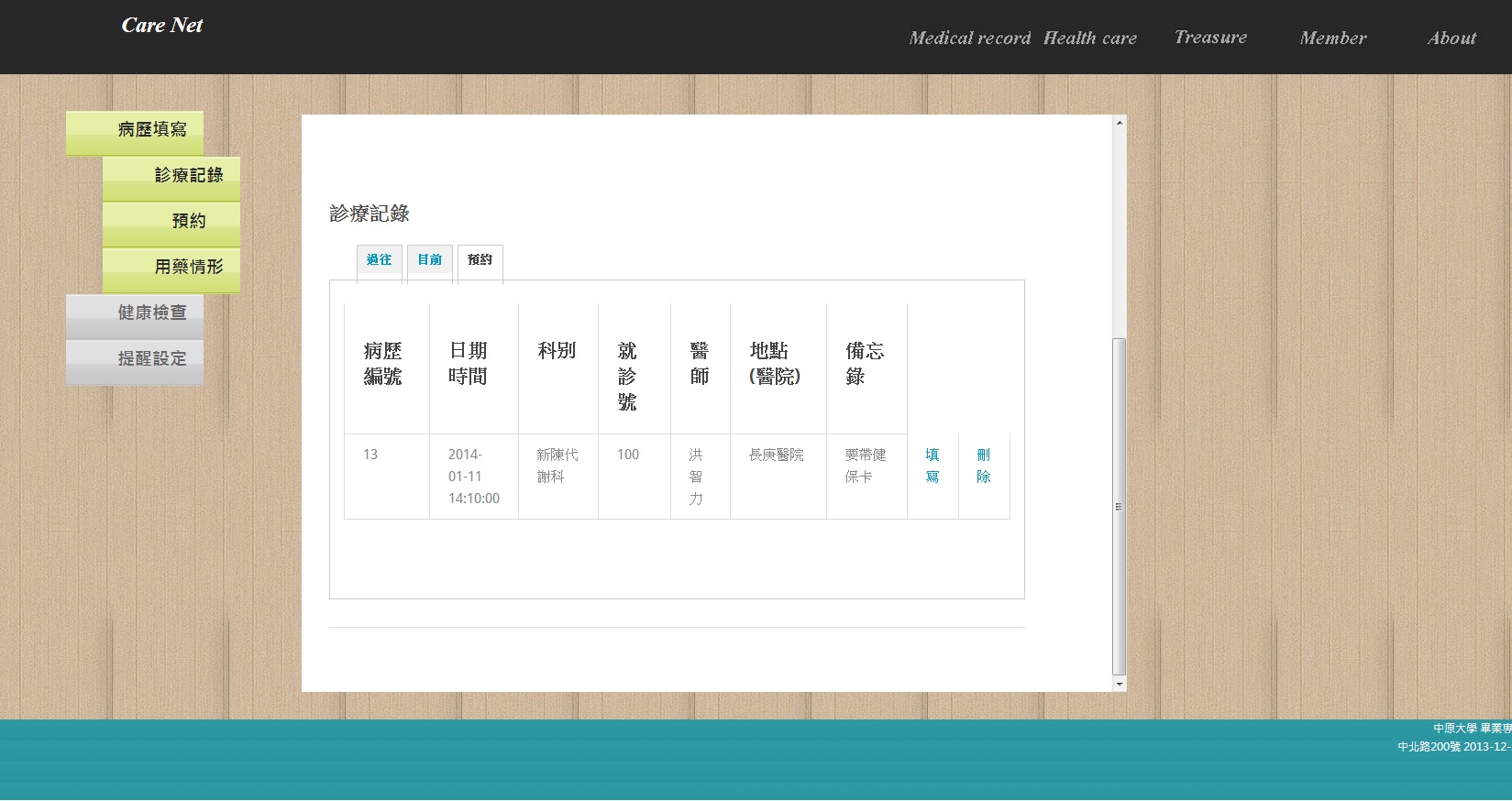Click the scrollbar up arrow

pos(1119,122)
